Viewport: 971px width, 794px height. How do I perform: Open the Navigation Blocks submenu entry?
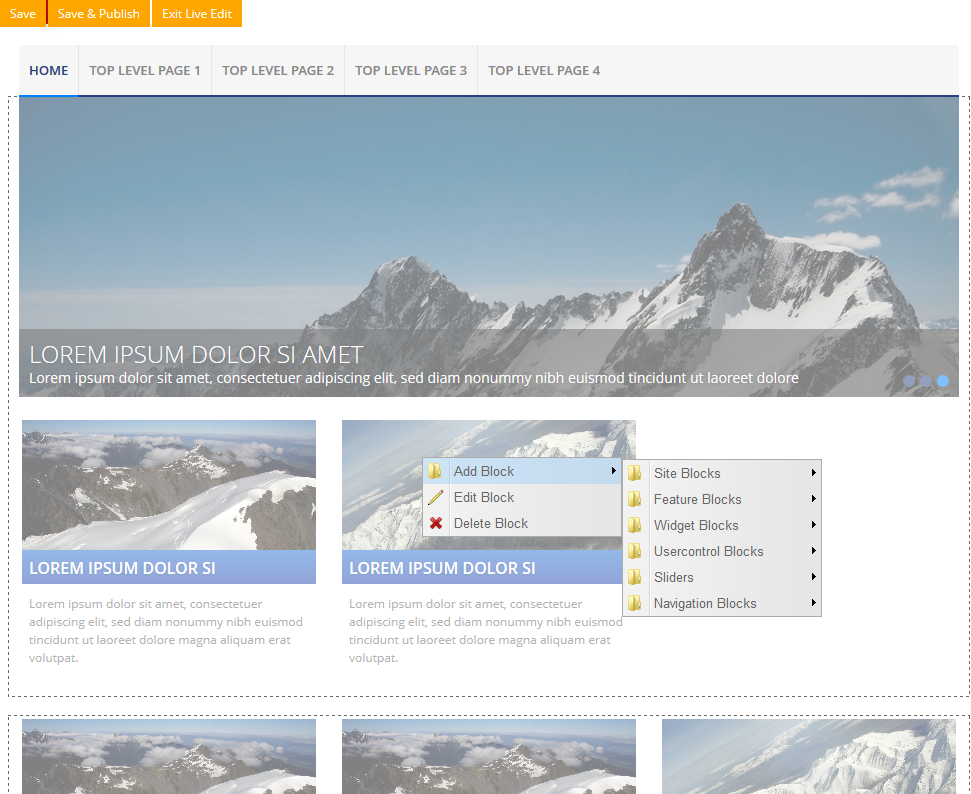click(x=722, y=603)
